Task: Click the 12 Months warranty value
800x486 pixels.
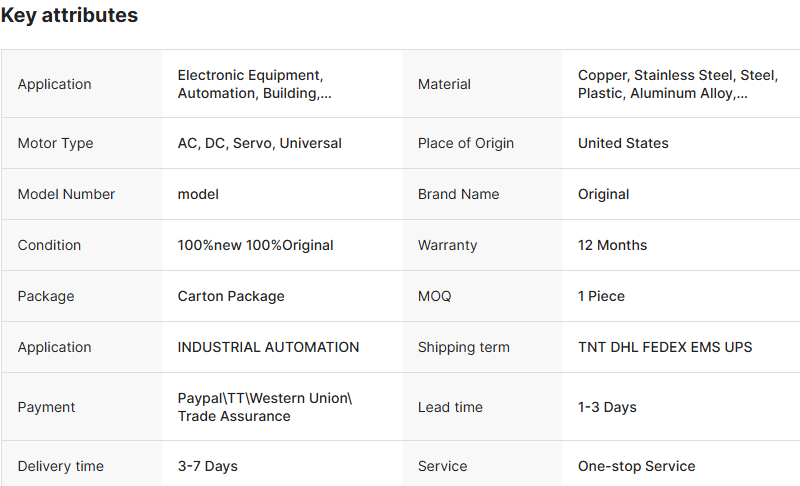Action: tap(612, 245)
